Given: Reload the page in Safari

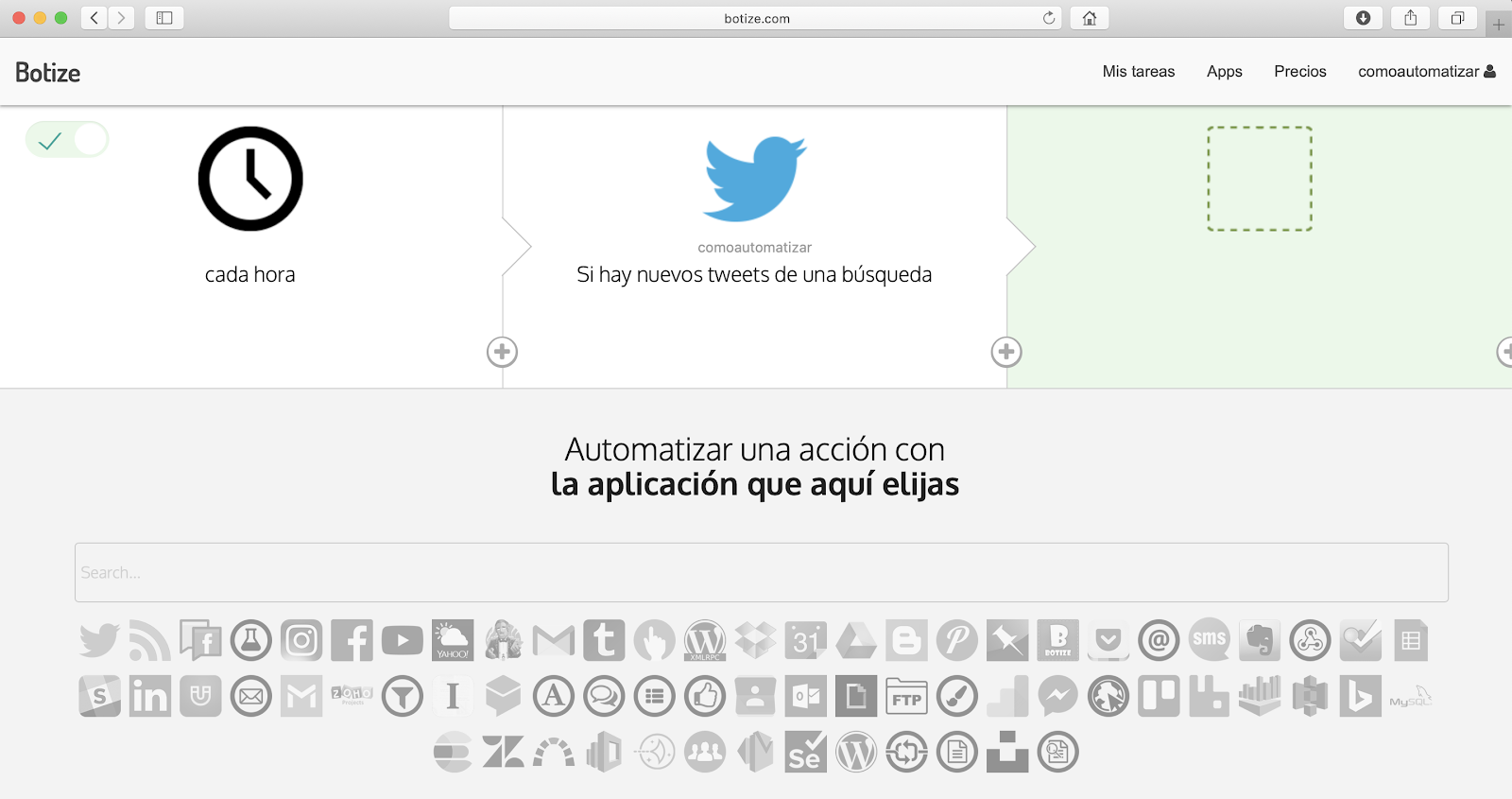Looking at the screenshot, I should (x=1049, y=18).
